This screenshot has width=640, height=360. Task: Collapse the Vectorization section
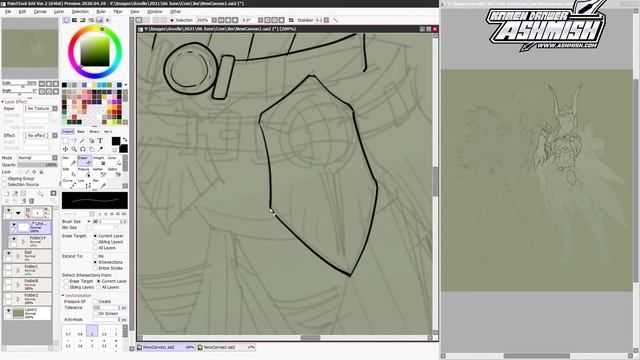coord(63,296)
